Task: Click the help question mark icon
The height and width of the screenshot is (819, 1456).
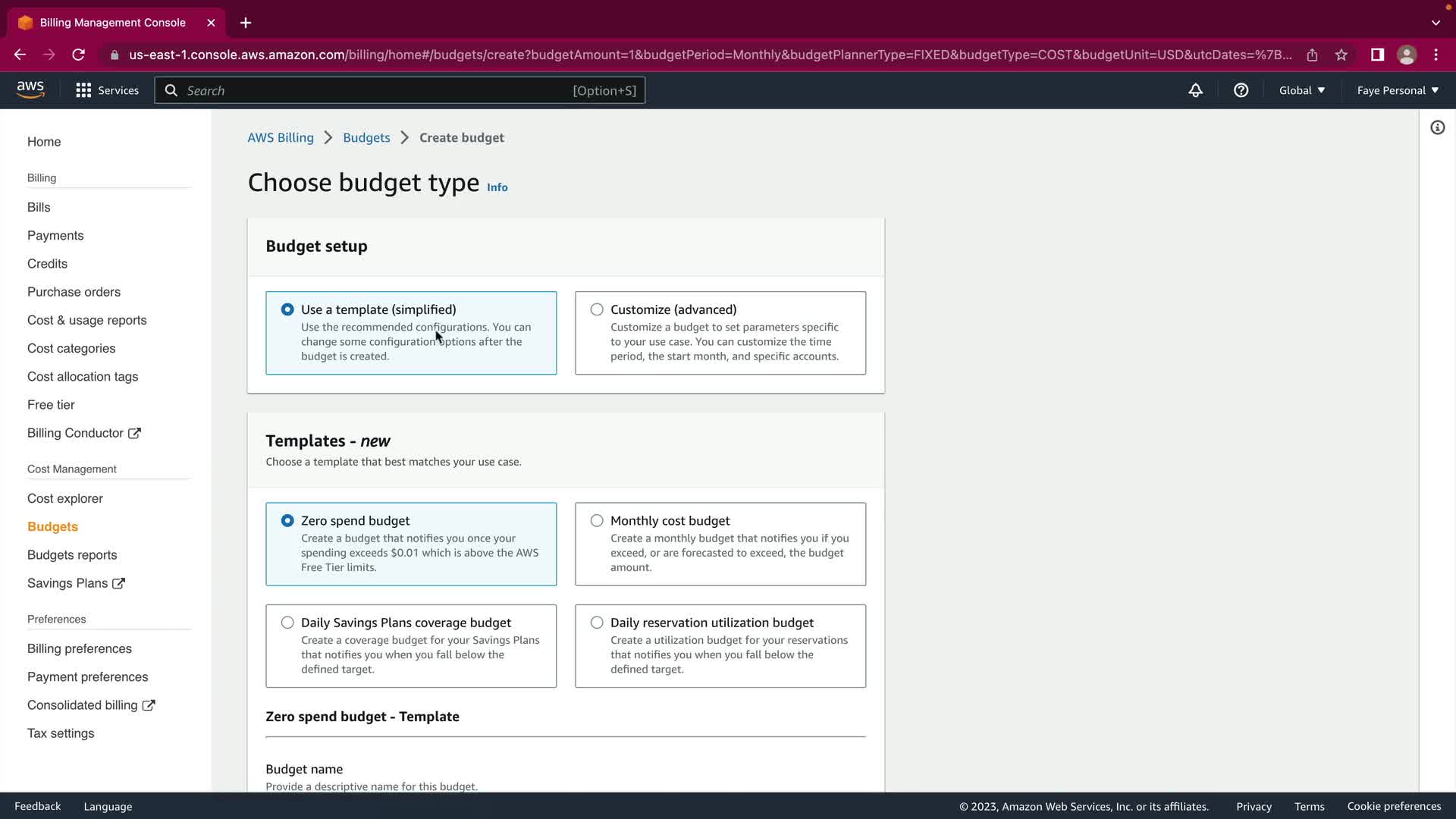Action: pyautogui.click(x=1241, y=90)
